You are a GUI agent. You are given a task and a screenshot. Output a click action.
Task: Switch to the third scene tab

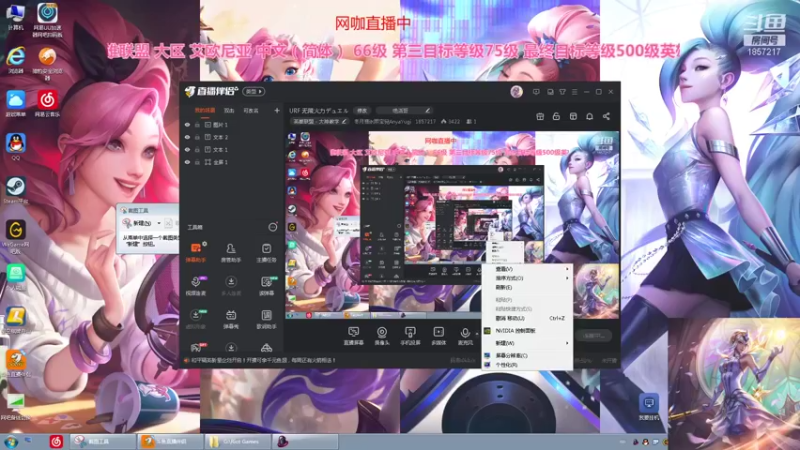[x=250, y=110]
